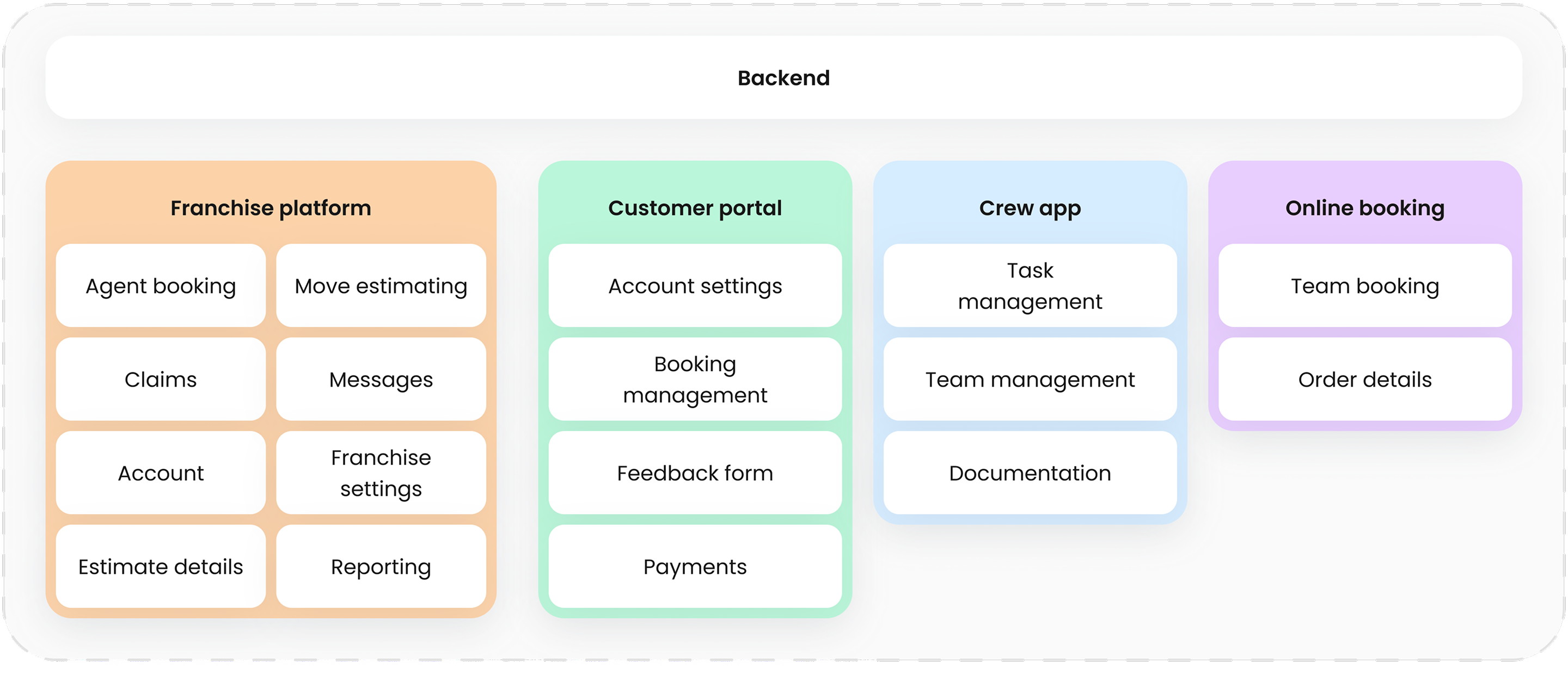Select the Account card under Franchise platform
The image size is (1568, 674).
pyautogui.click(x=161, y=473)
